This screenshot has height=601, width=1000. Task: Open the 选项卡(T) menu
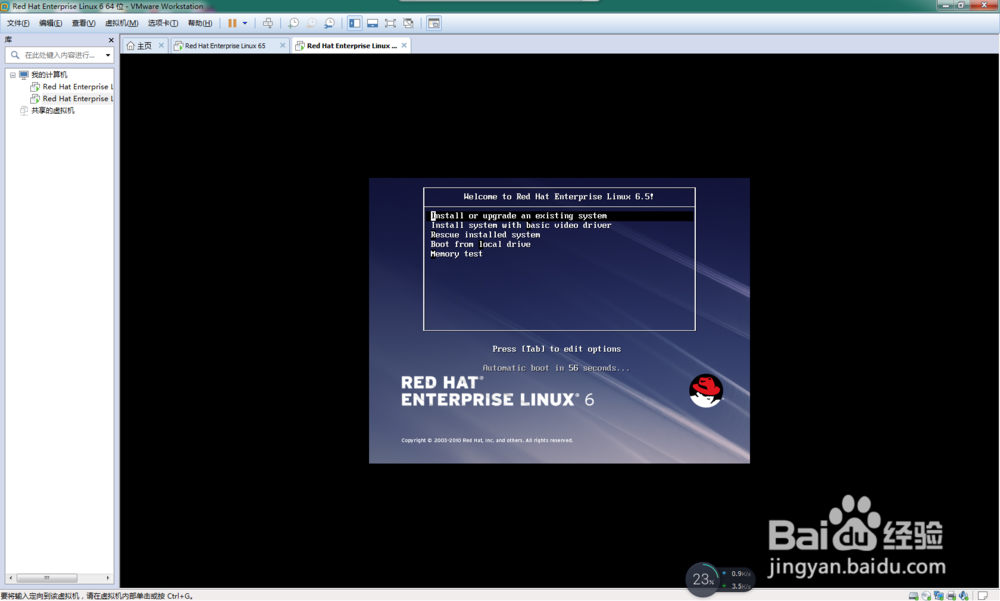click(x=163, y=23)
